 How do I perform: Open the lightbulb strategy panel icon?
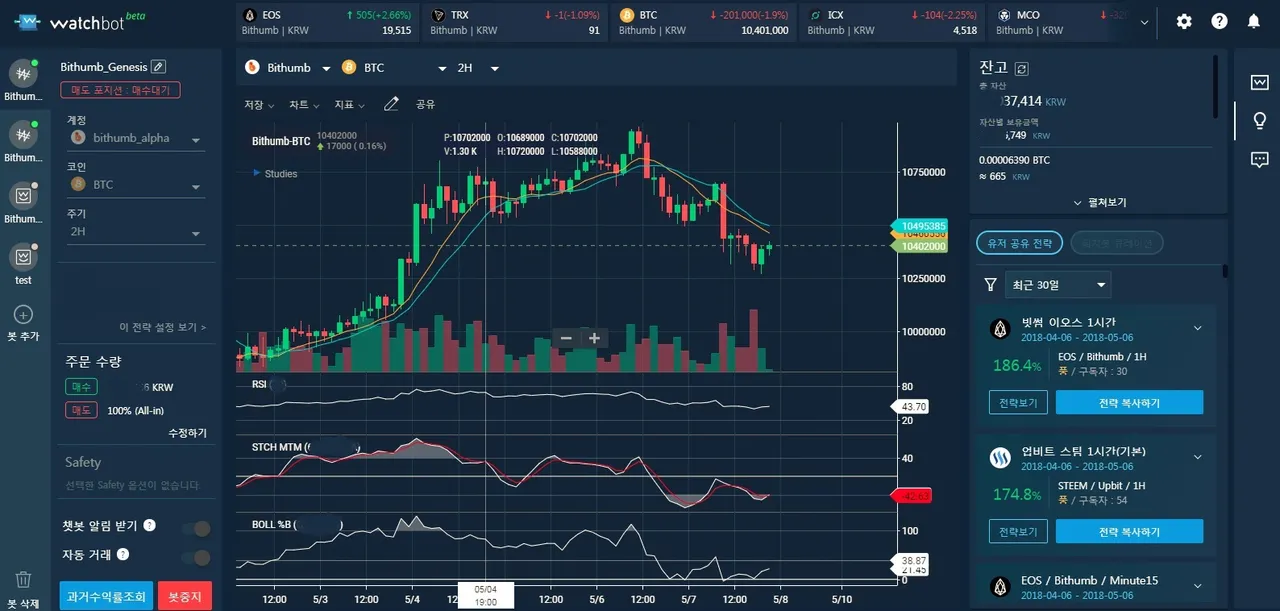coord(1259,121)
